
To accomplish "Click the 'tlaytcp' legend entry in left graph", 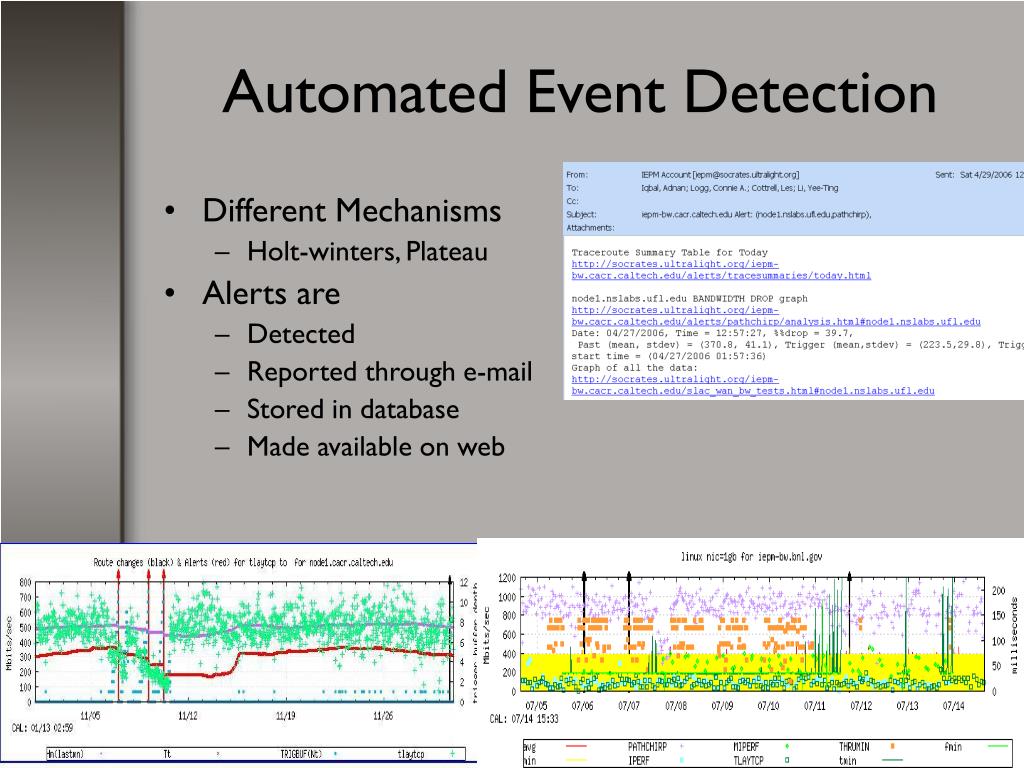I will [x=411, y=754].
